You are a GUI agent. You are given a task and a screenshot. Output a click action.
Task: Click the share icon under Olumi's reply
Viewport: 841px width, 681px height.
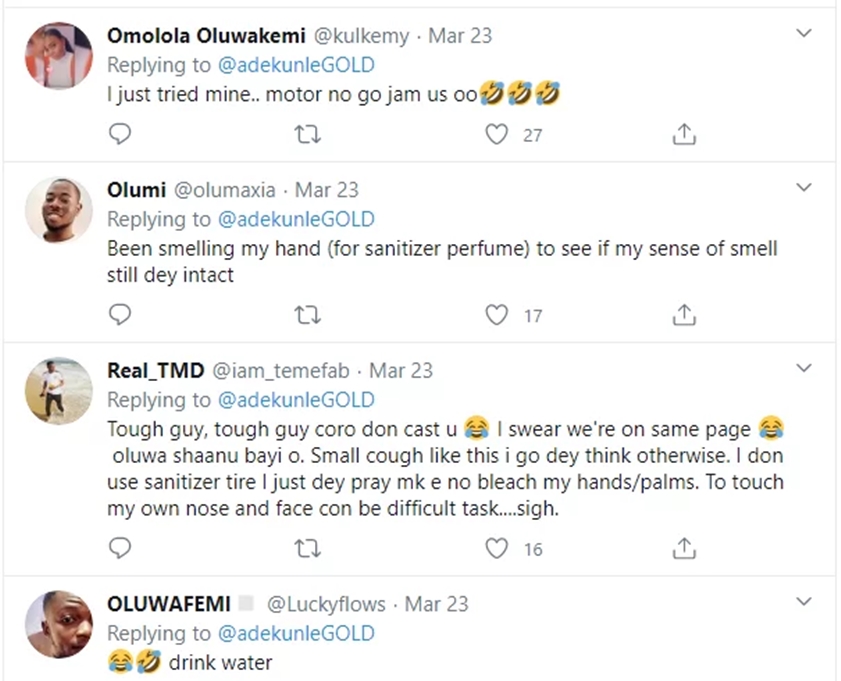pos(684,314)
